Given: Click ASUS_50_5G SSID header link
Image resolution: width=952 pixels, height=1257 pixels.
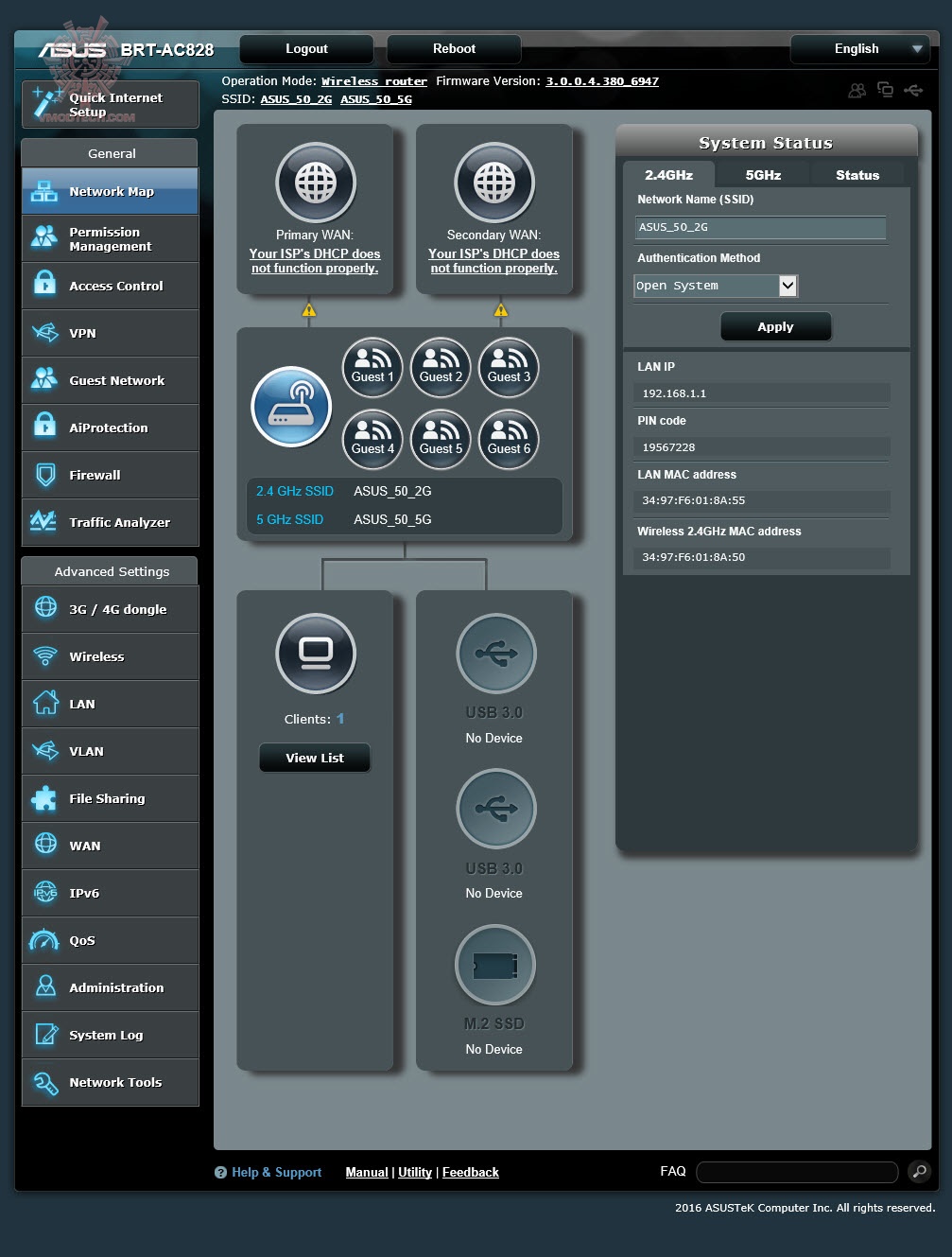Looking at the screenshot, I should (x=376, y=99).
